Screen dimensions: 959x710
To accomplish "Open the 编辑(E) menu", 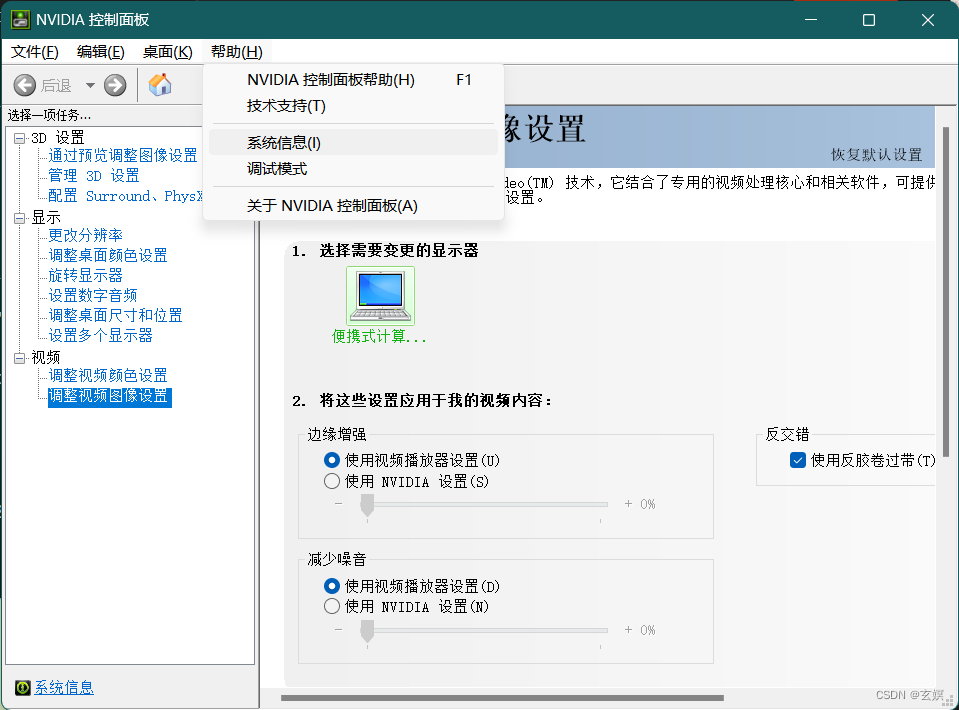I will click(101, 52).
